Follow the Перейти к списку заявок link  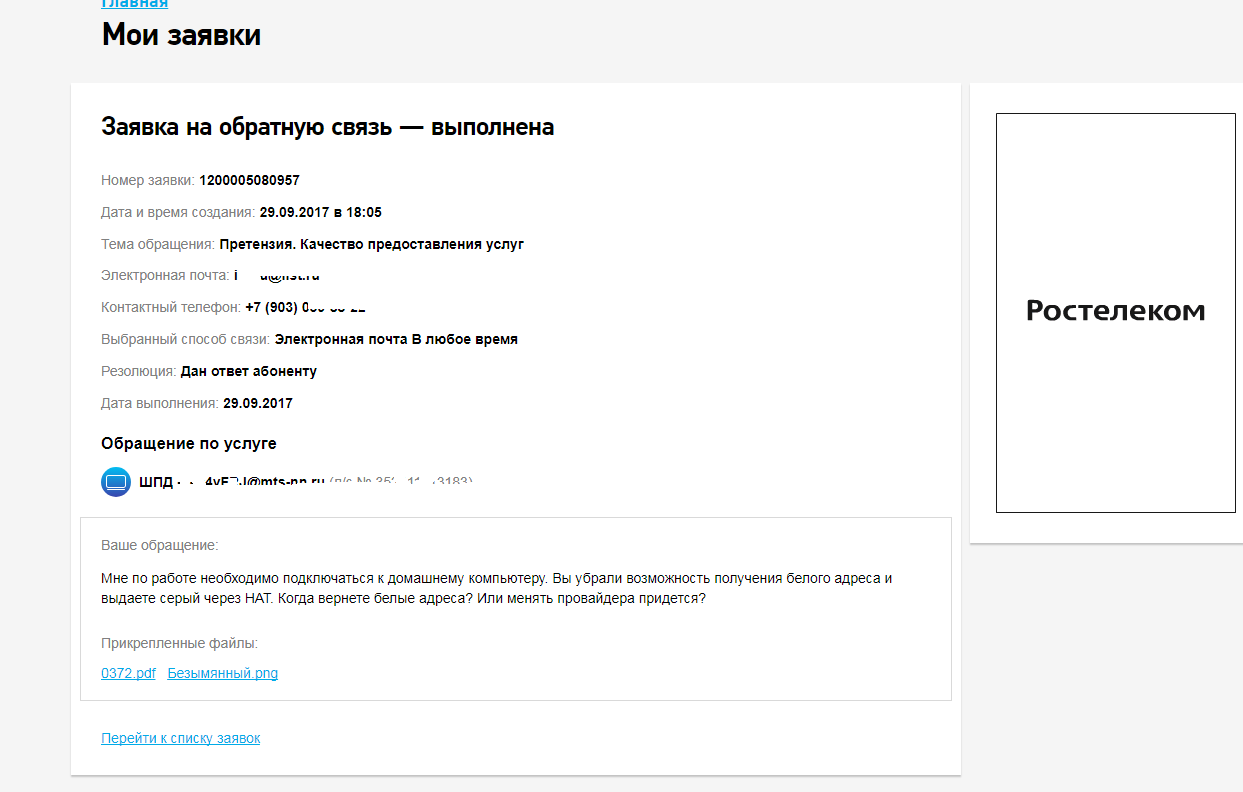pyautogui.click(x=180, y=738)
